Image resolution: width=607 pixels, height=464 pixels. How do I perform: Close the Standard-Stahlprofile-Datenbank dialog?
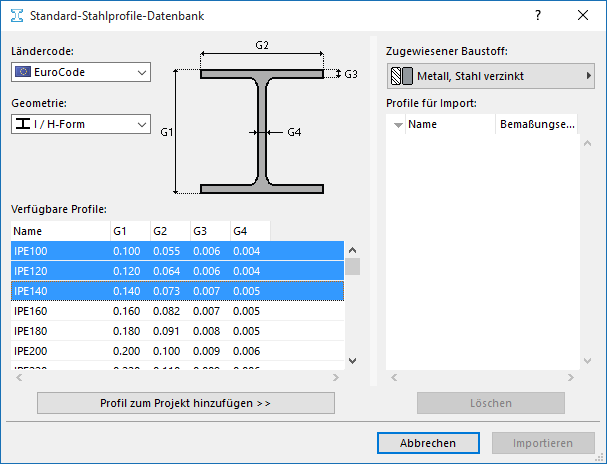click(583, 15)
